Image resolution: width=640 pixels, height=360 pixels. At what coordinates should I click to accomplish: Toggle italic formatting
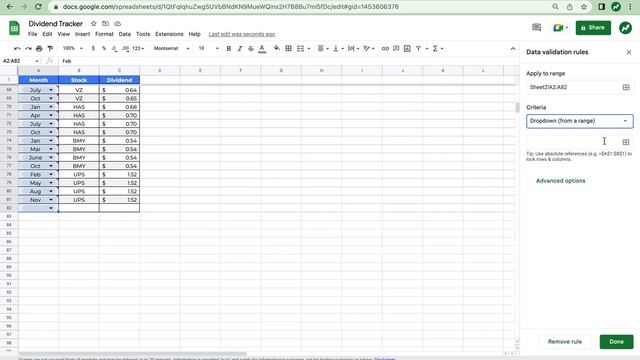[x=240, y=49]
